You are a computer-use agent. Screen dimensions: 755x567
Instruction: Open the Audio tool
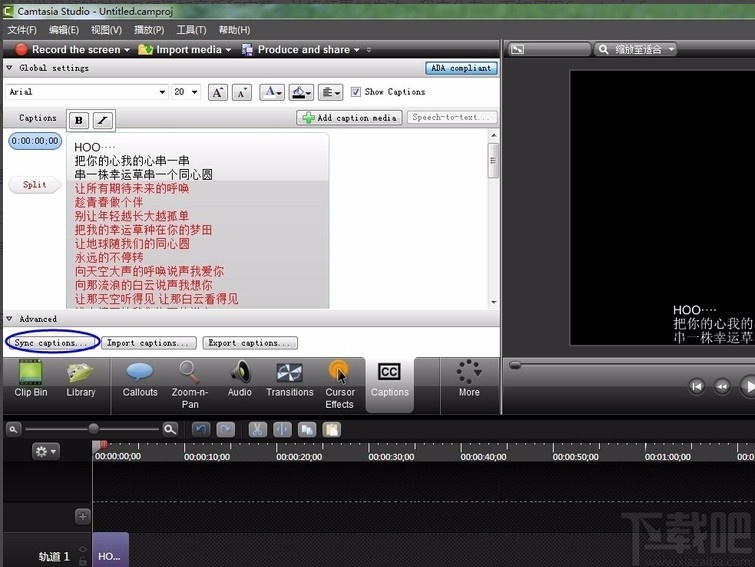pyautogui.click(x=239, y=379)
